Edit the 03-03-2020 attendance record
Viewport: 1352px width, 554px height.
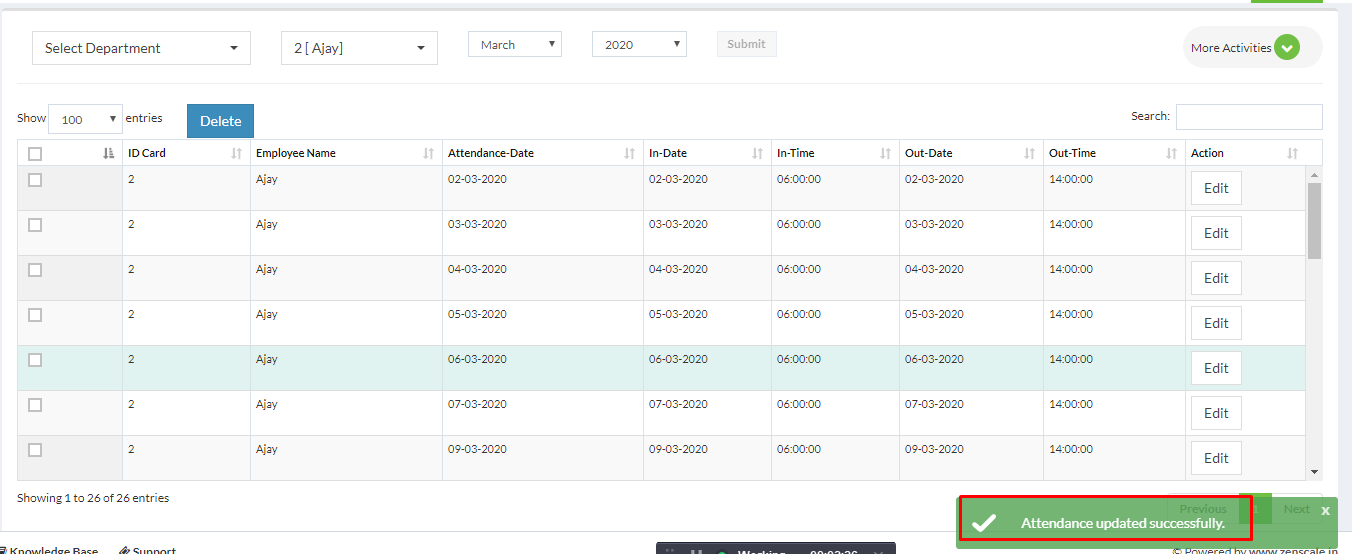coord(1216,233)
